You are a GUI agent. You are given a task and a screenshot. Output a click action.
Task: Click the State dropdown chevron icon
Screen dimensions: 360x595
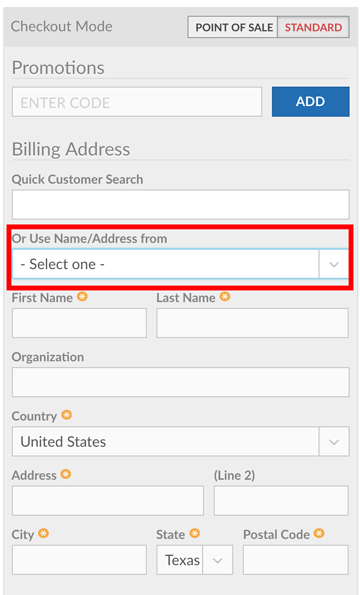point(217,560)
